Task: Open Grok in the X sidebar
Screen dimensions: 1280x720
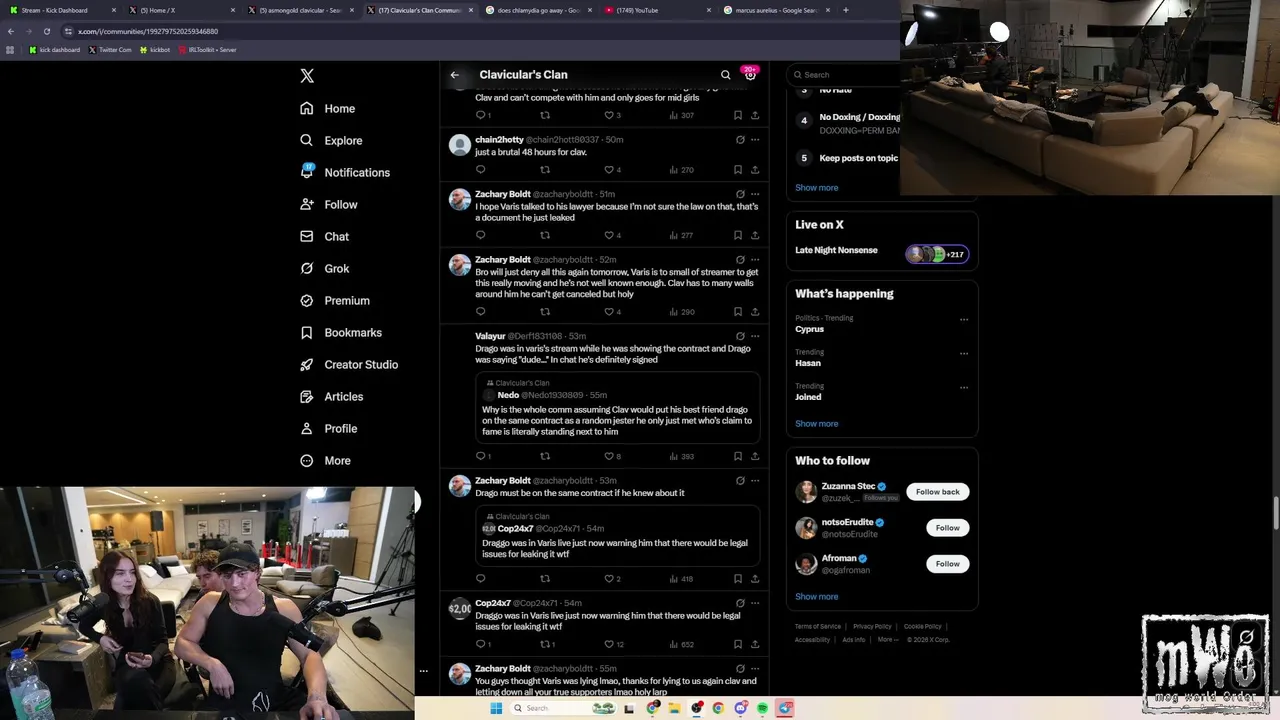Action: click(324, 268)
